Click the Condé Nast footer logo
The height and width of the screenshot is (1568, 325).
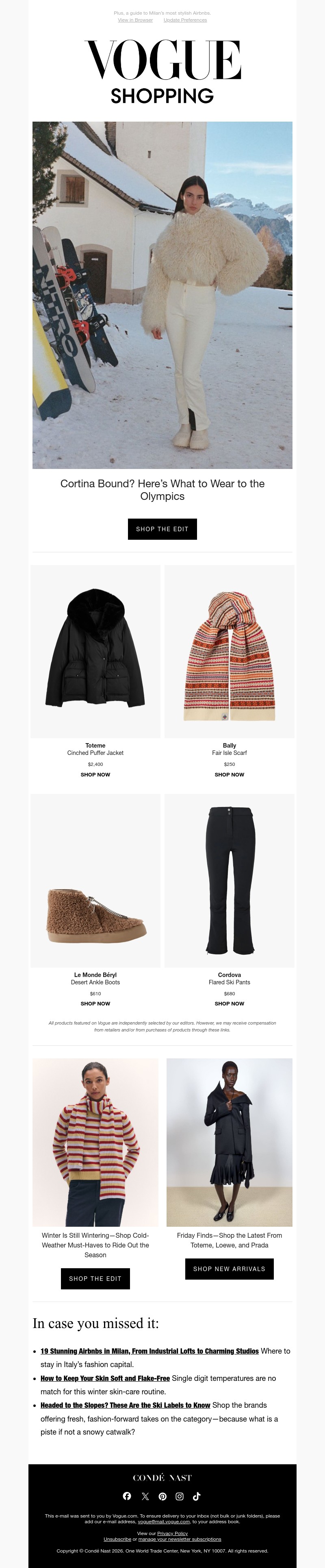162,1477
